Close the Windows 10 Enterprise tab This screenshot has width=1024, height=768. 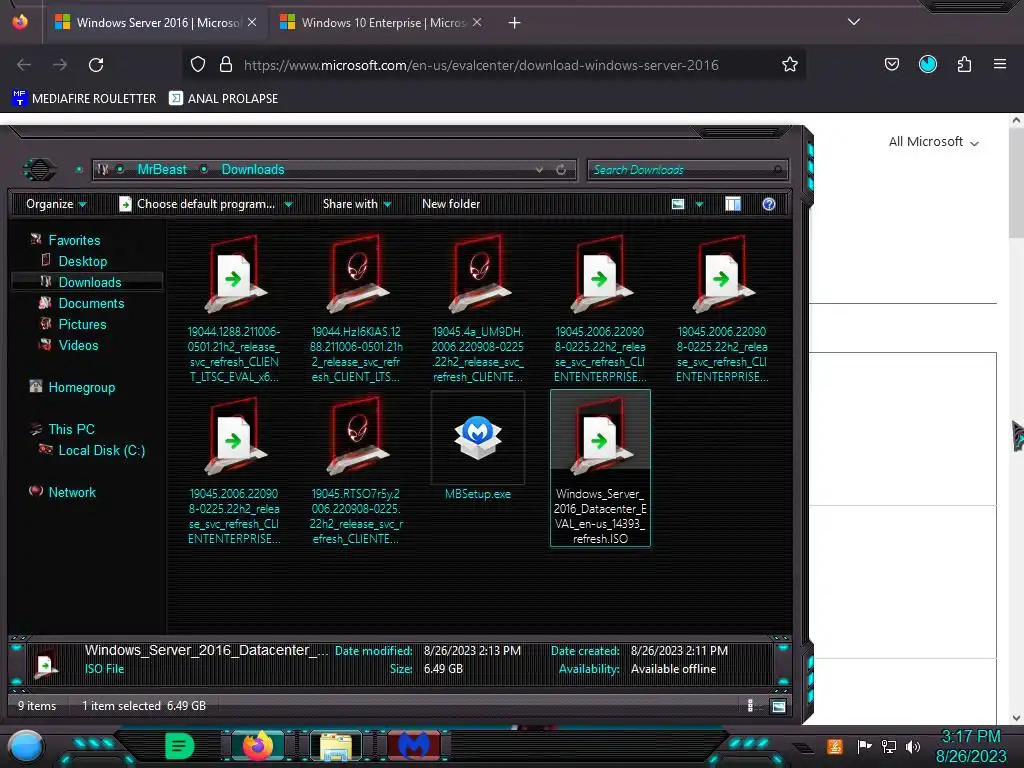[x=477, y=22]
